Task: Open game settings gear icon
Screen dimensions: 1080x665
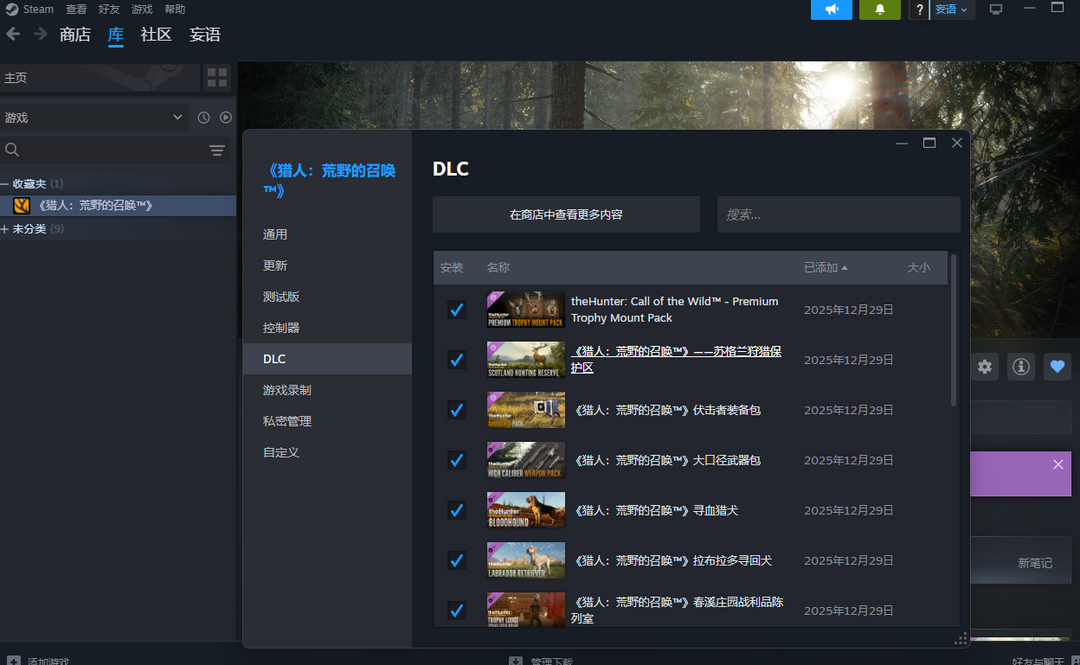Action: 985,367
